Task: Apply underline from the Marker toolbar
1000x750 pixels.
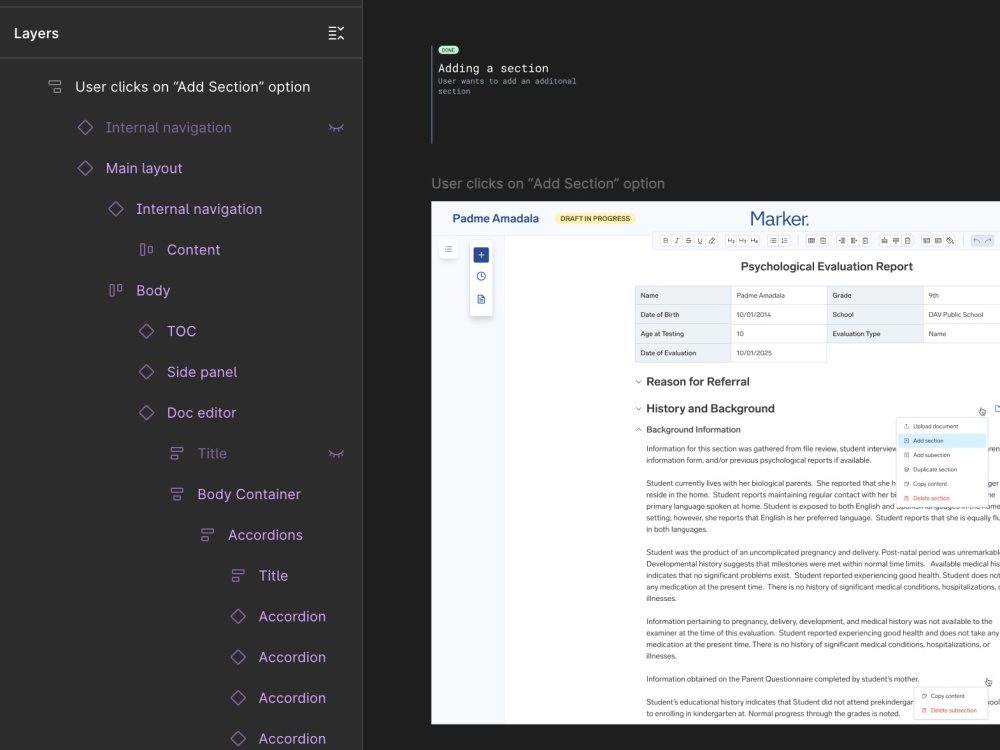Action: 700,240
